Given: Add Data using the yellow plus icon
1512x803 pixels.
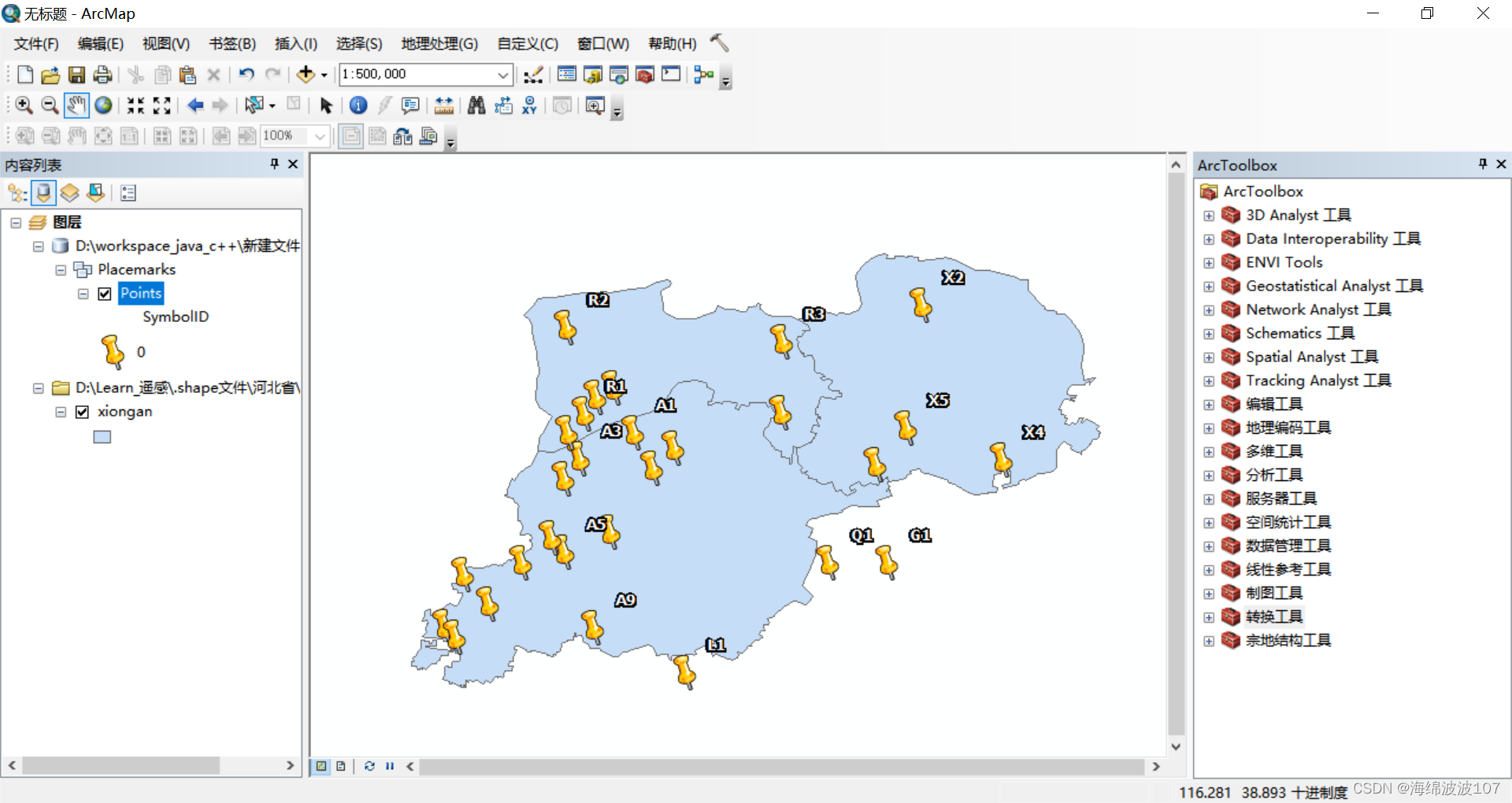Looking at the screenshot, I should pyautogui.click(x=306, y=75).
